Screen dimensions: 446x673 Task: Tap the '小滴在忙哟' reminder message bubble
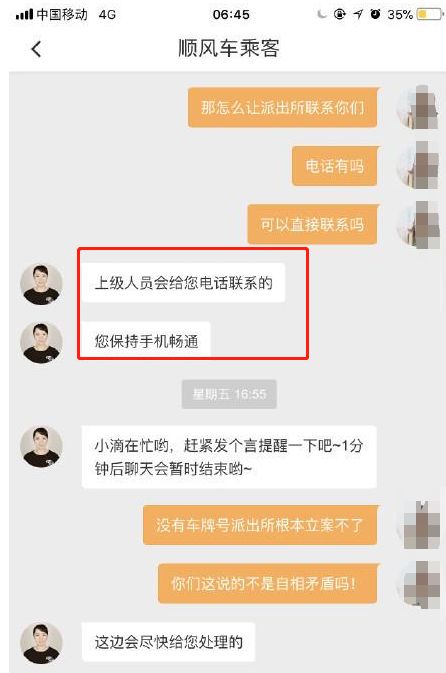pos(229,457)
